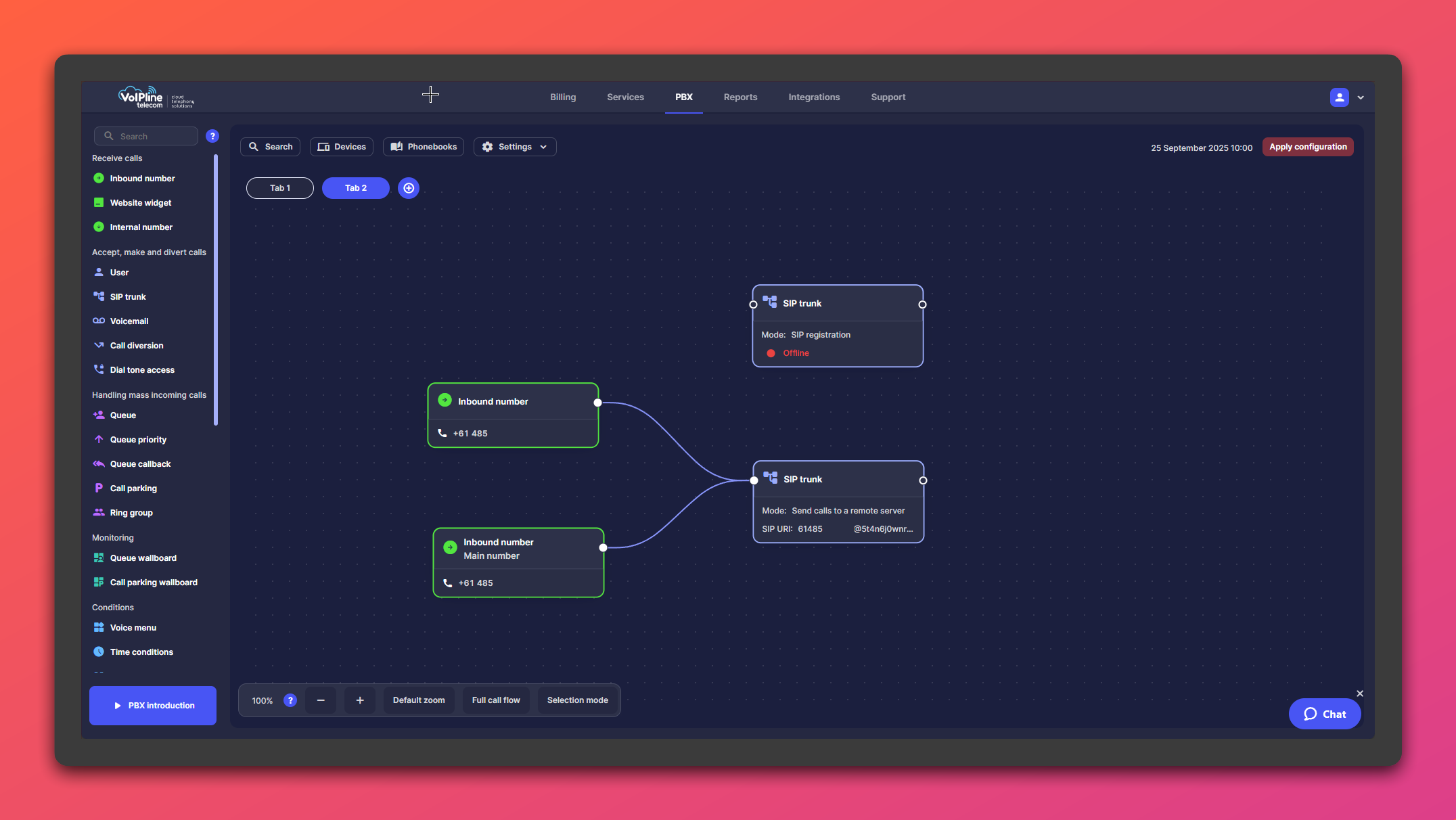
Task: Click the Queue callback arrow icon
Action: click(x=99, y=463)
